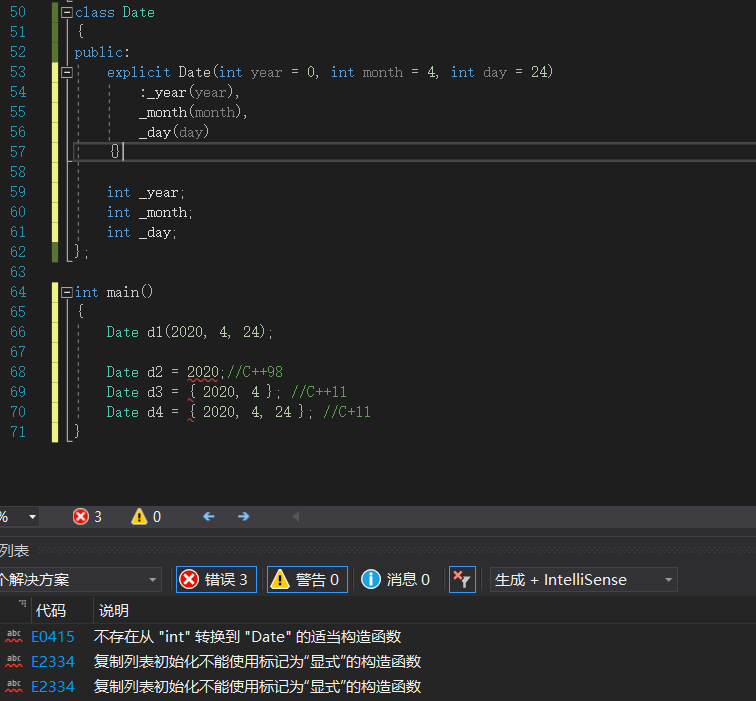The width and height of the screenshot is (756, 701).
Task: Select the last E2334 row IntelliSense icon
Action: click(14, 687)
